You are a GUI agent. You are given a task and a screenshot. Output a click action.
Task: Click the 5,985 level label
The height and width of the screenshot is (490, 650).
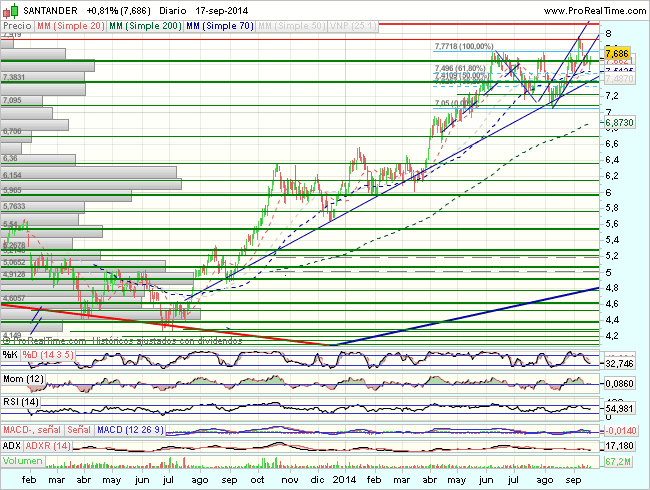click(12, 190)
